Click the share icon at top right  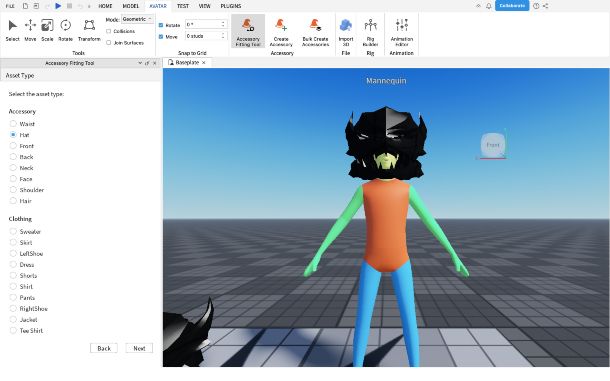(545, 6)
